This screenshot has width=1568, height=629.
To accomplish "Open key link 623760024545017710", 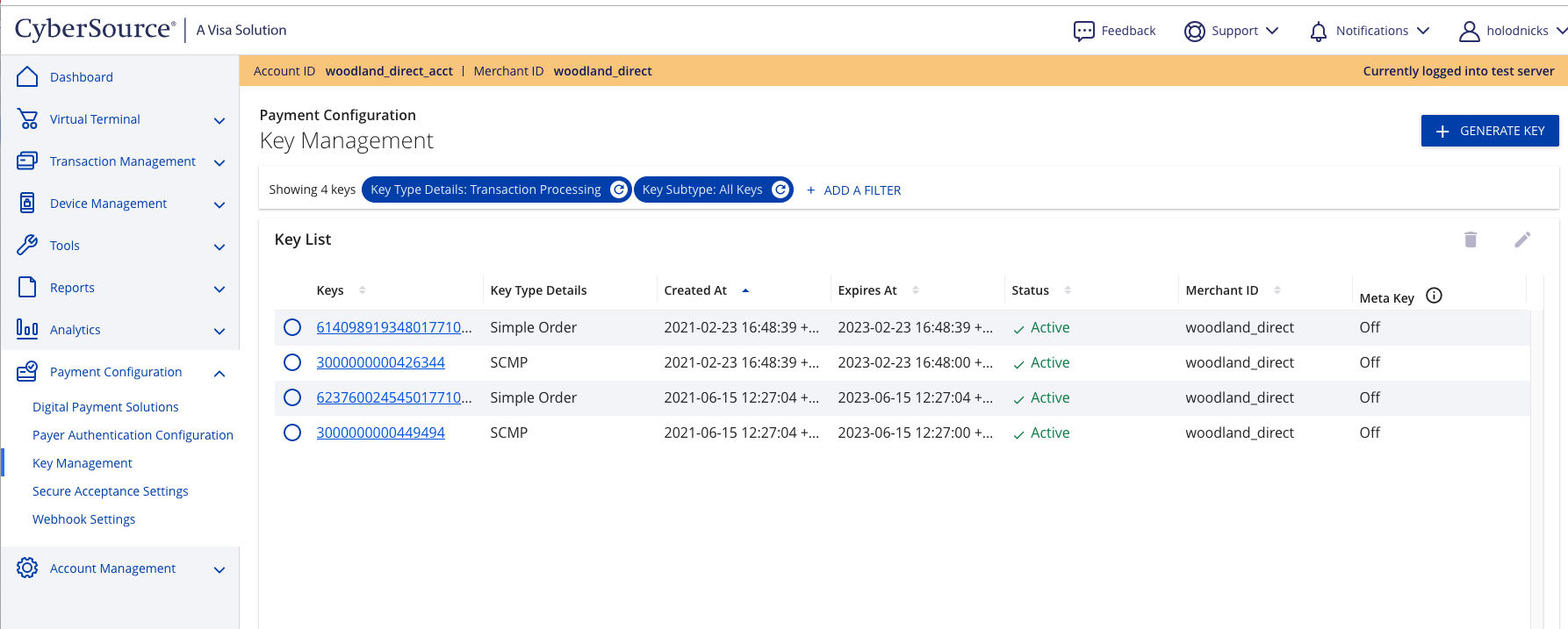I will (x=394, y=397).
